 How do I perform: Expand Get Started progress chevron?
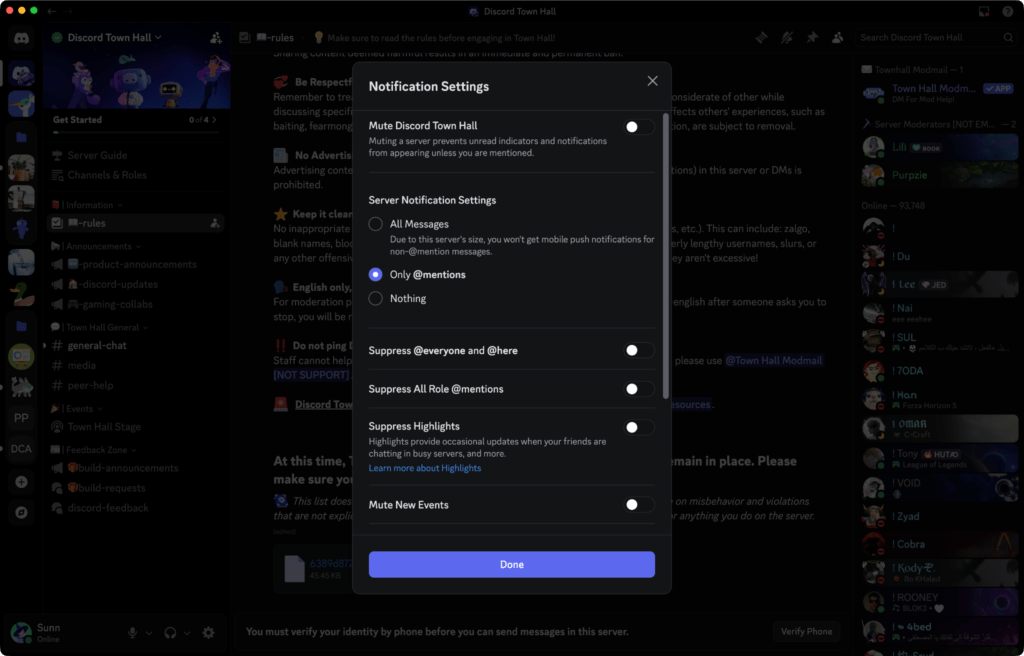[214, 120]
